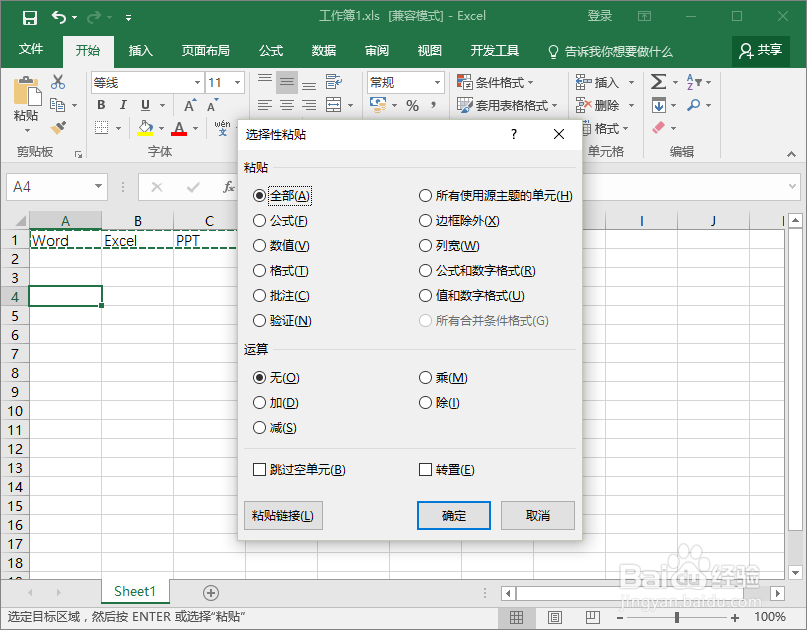Toggle Bold formatting button
Image resolution: width=807 pixels, height=630 pixels.
click(101, 105)
